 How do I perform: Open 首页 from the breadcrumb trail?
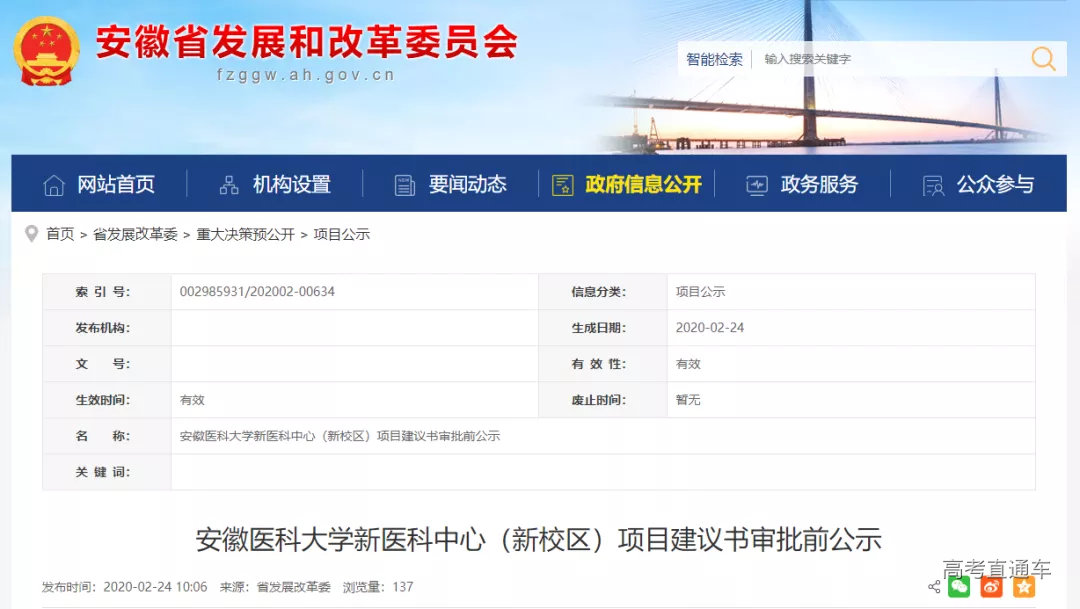pyautogui.click(x=60, y=233)
